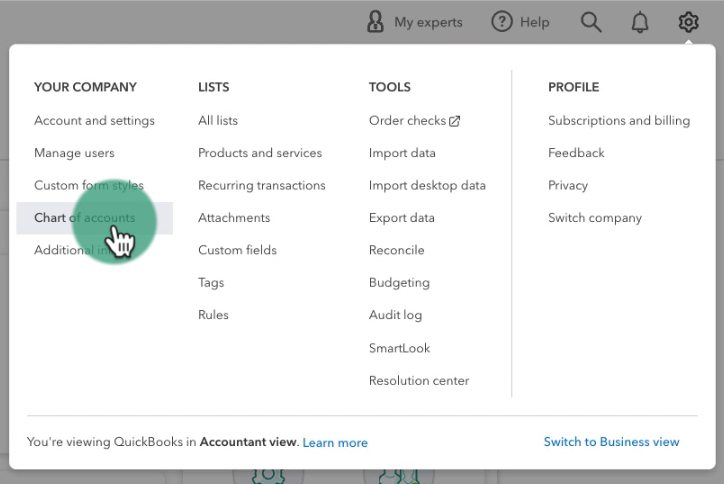The image size is (724, 484).
Task: Click the Search magnifier icon
Action: coord(591,22)
